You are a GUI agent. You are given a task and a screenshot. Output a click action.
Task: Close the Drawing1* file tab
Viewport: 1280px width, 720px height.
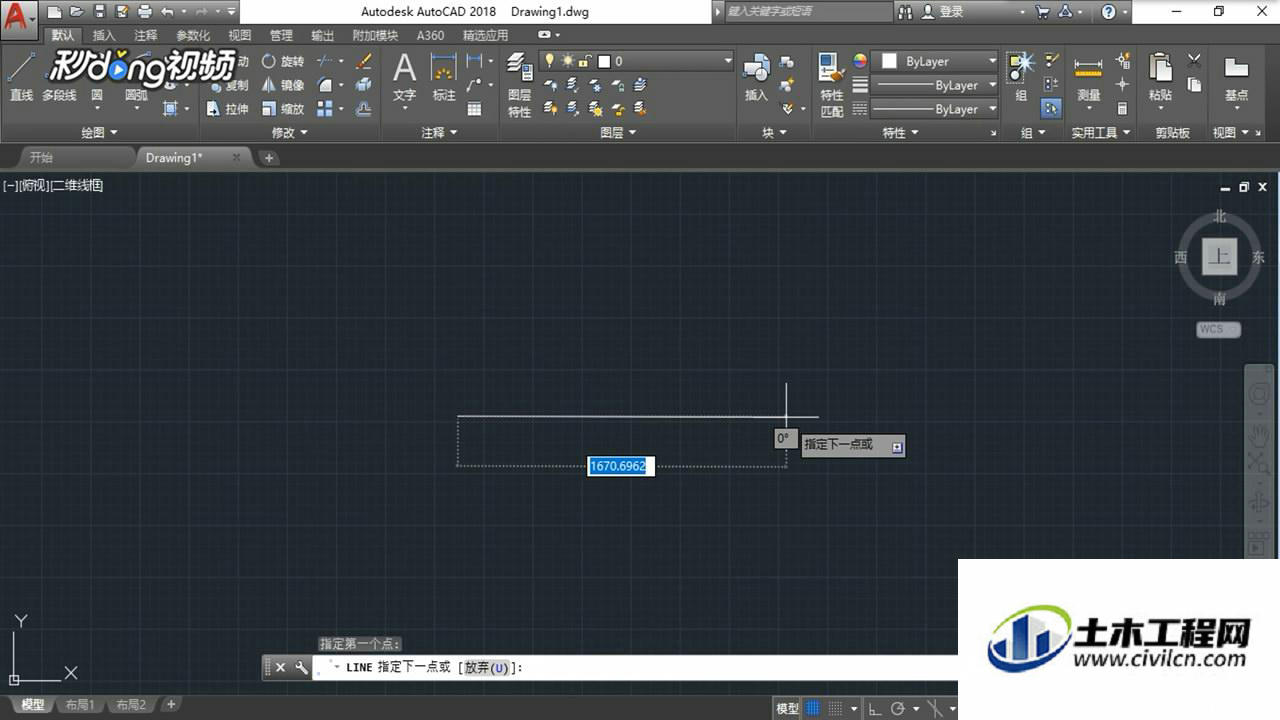[237, 157]
